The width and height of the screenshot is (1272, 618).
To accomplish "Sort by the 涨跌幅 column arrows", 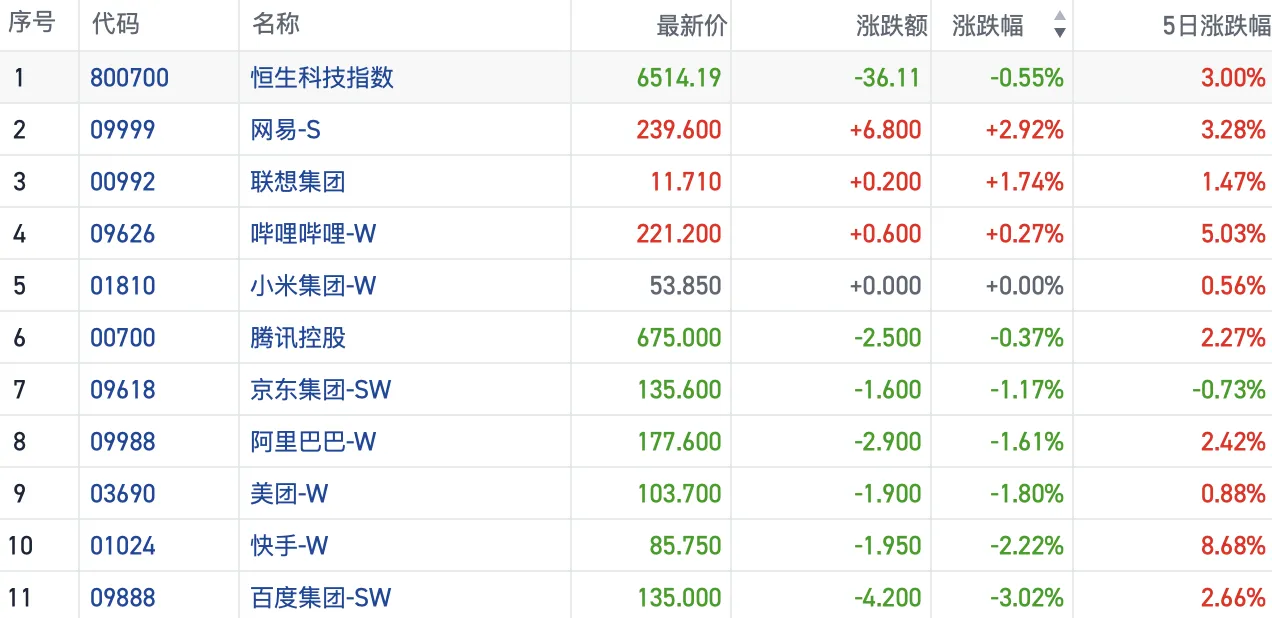I will [1060, 25].
